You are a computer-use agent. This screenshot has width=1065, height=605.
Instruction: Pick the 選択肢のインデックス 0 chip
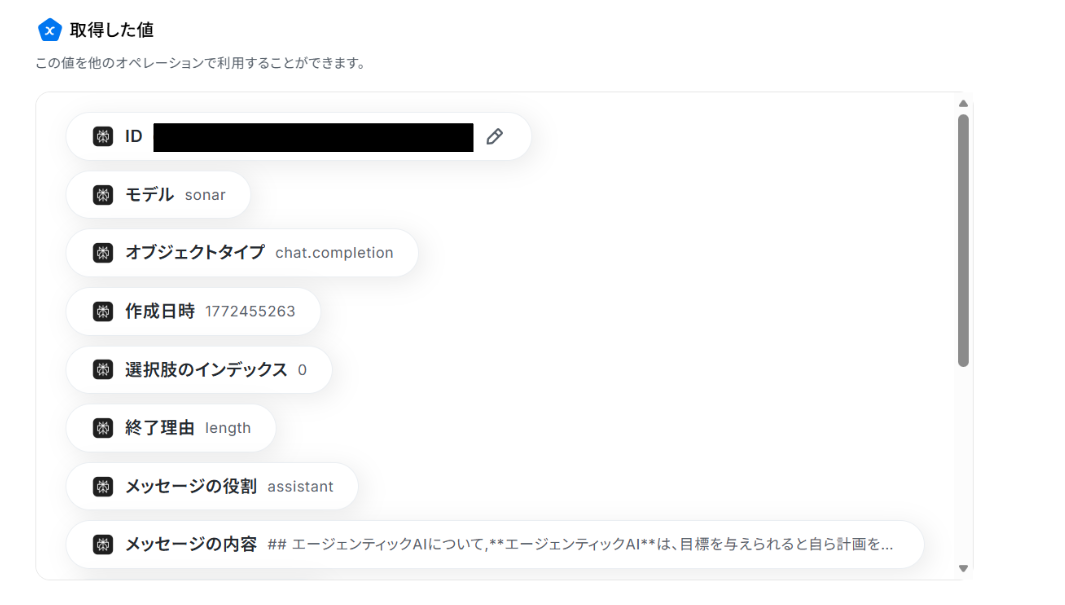point(215,370)
